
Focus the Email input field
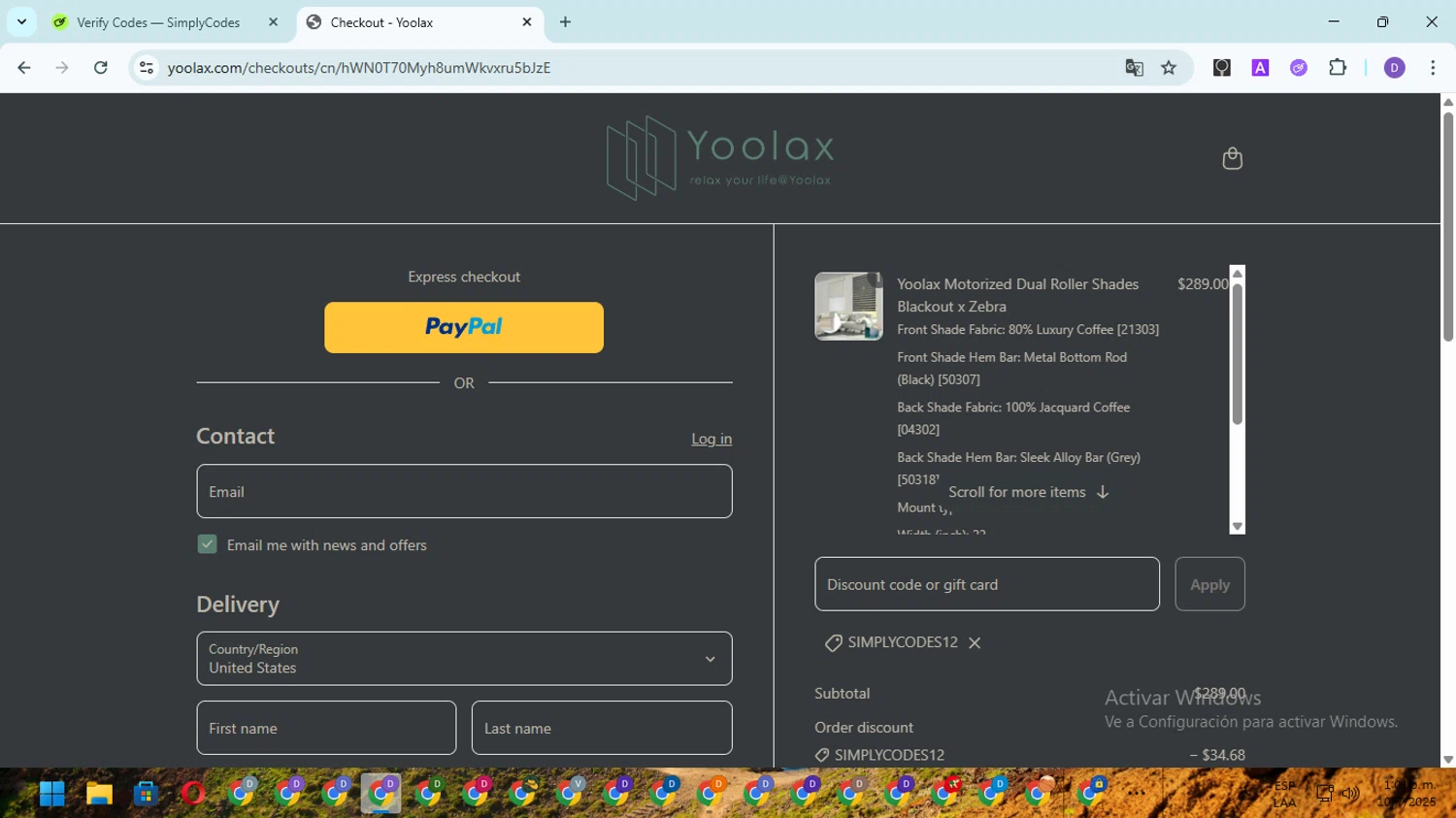click(464, 491)
